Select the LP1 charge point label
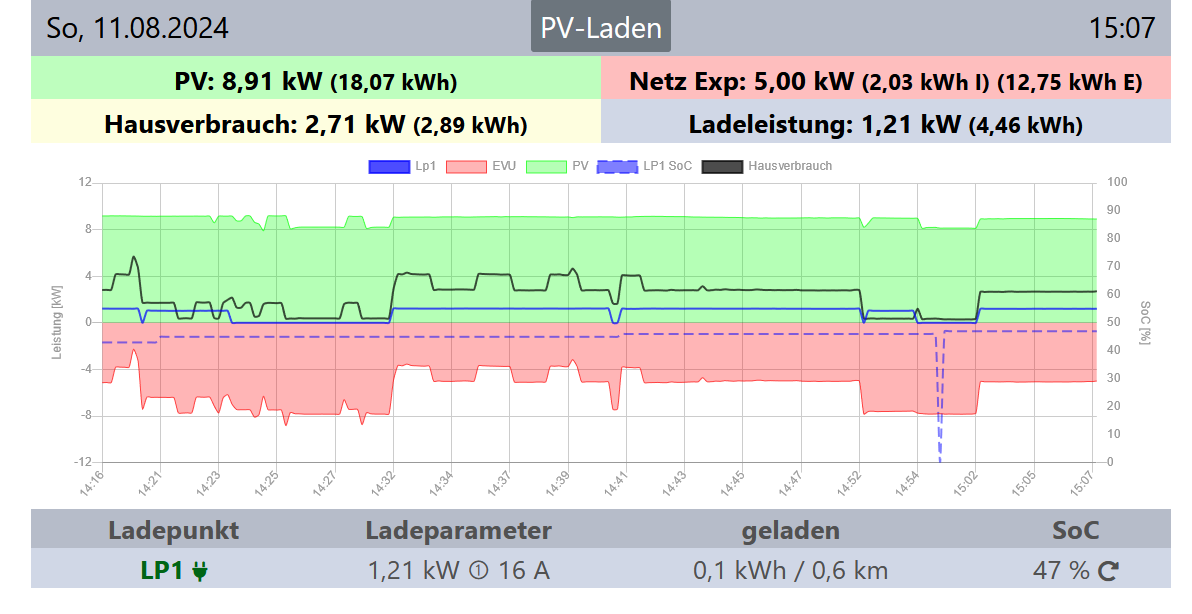Image resolution: width=1192 pixels, height=614 pixels. [161, 570]
